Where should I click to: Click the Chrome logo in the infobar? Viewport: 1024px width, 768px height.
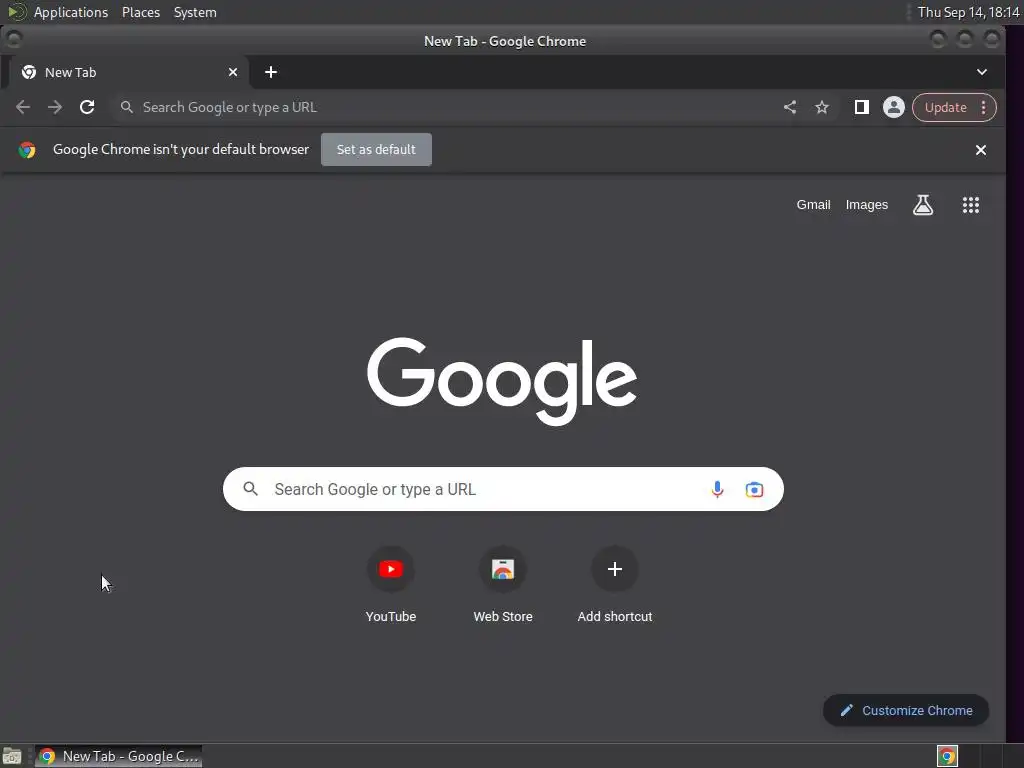pyautogui.click(x=27, y=150)
